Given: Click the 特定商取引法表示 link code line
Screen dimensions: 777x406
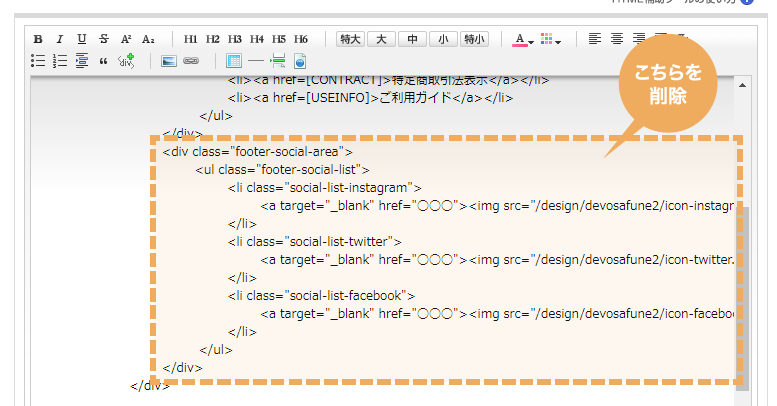Looking at the screenshot, I should click(x=388, y=80).
